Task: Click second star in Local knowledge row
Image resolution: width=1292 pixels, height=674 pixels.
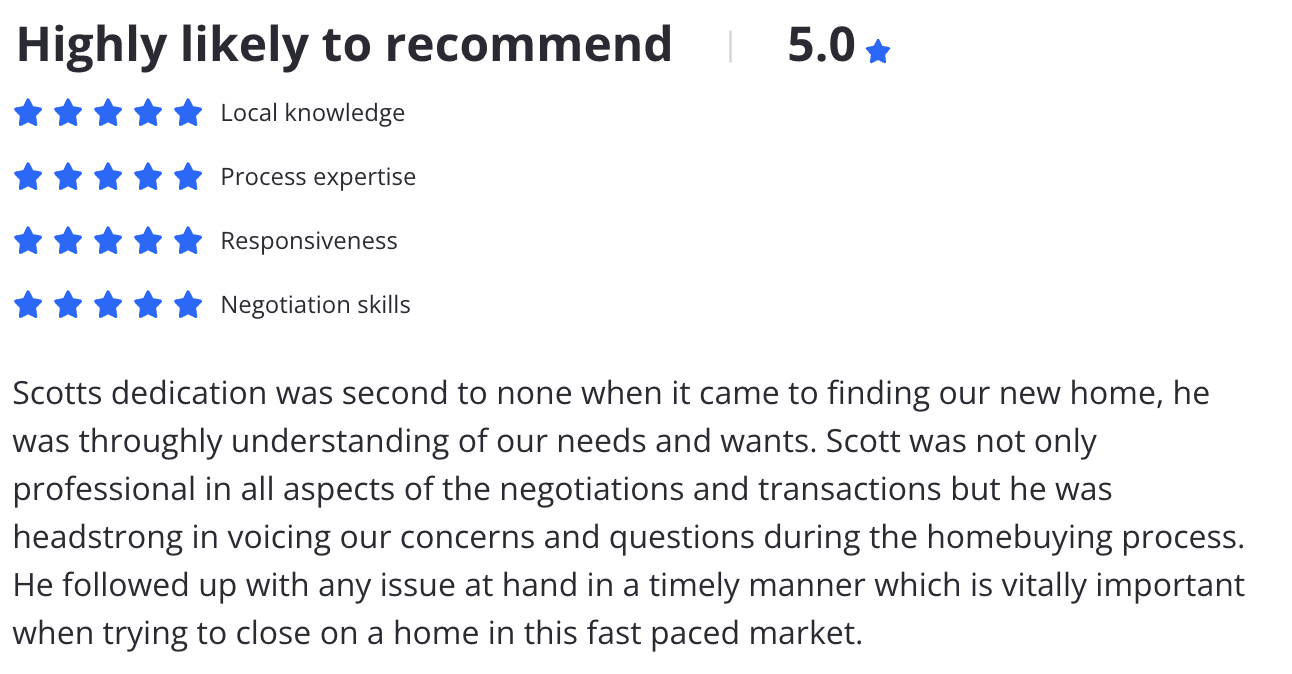Action: point(68,113)
